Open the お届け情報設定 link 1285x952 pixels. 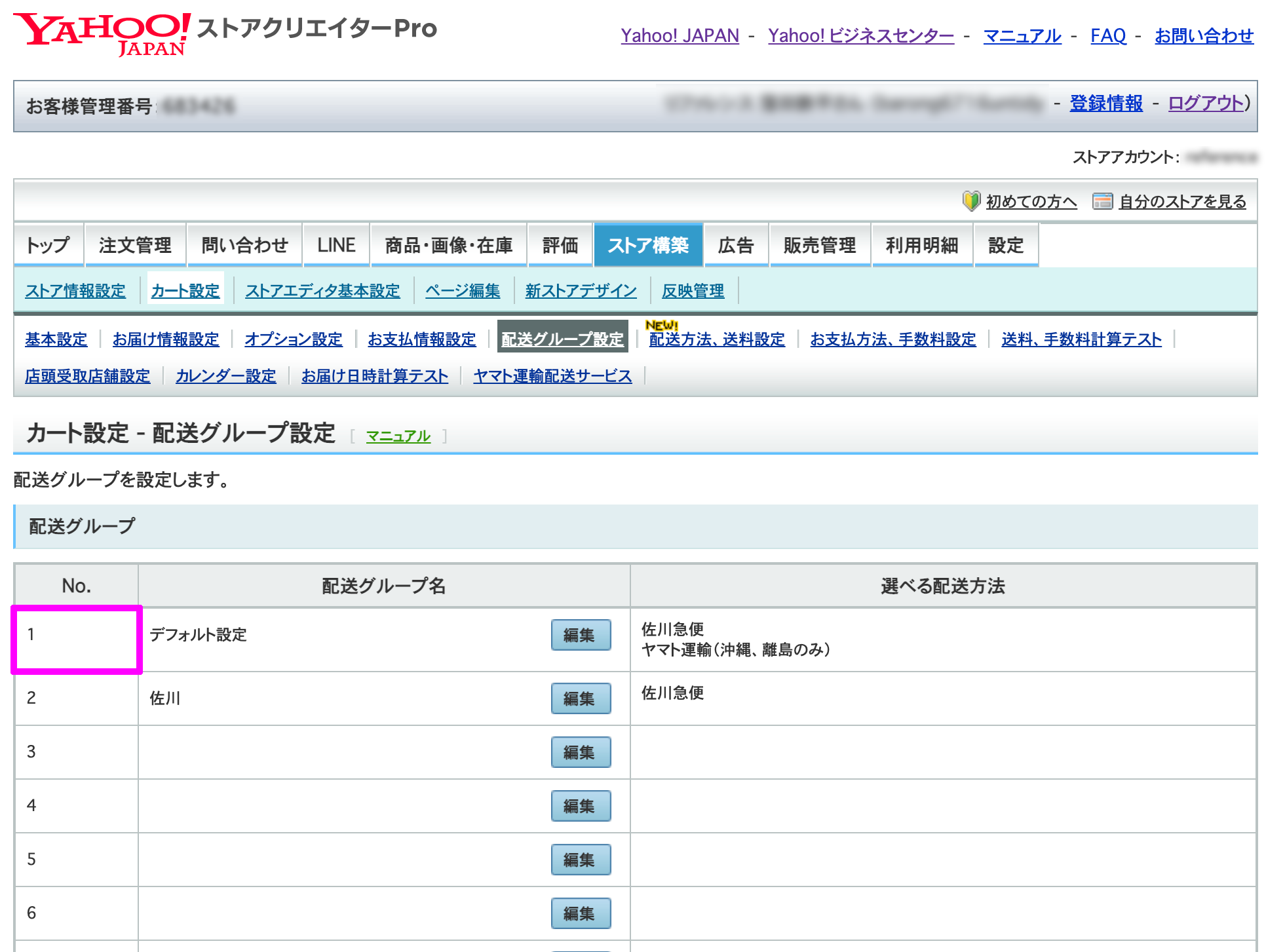point(166,339)
